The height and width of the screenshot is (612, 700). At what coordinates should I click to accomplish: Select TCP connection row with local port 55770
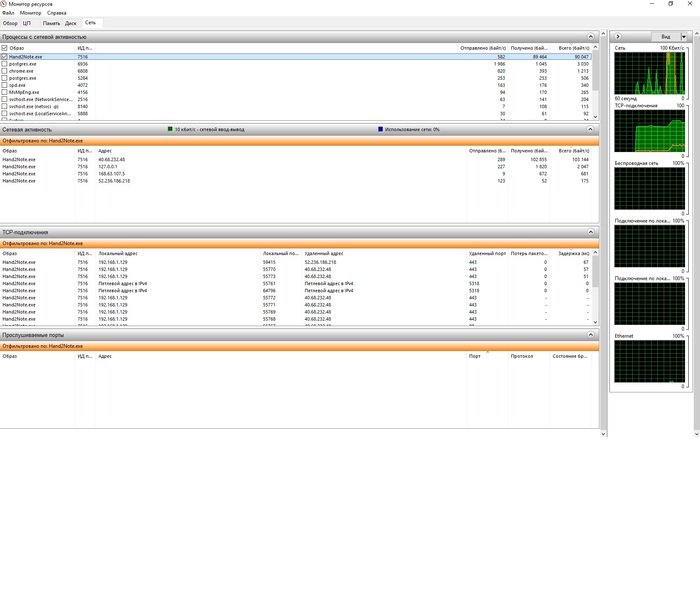[296, 269]
